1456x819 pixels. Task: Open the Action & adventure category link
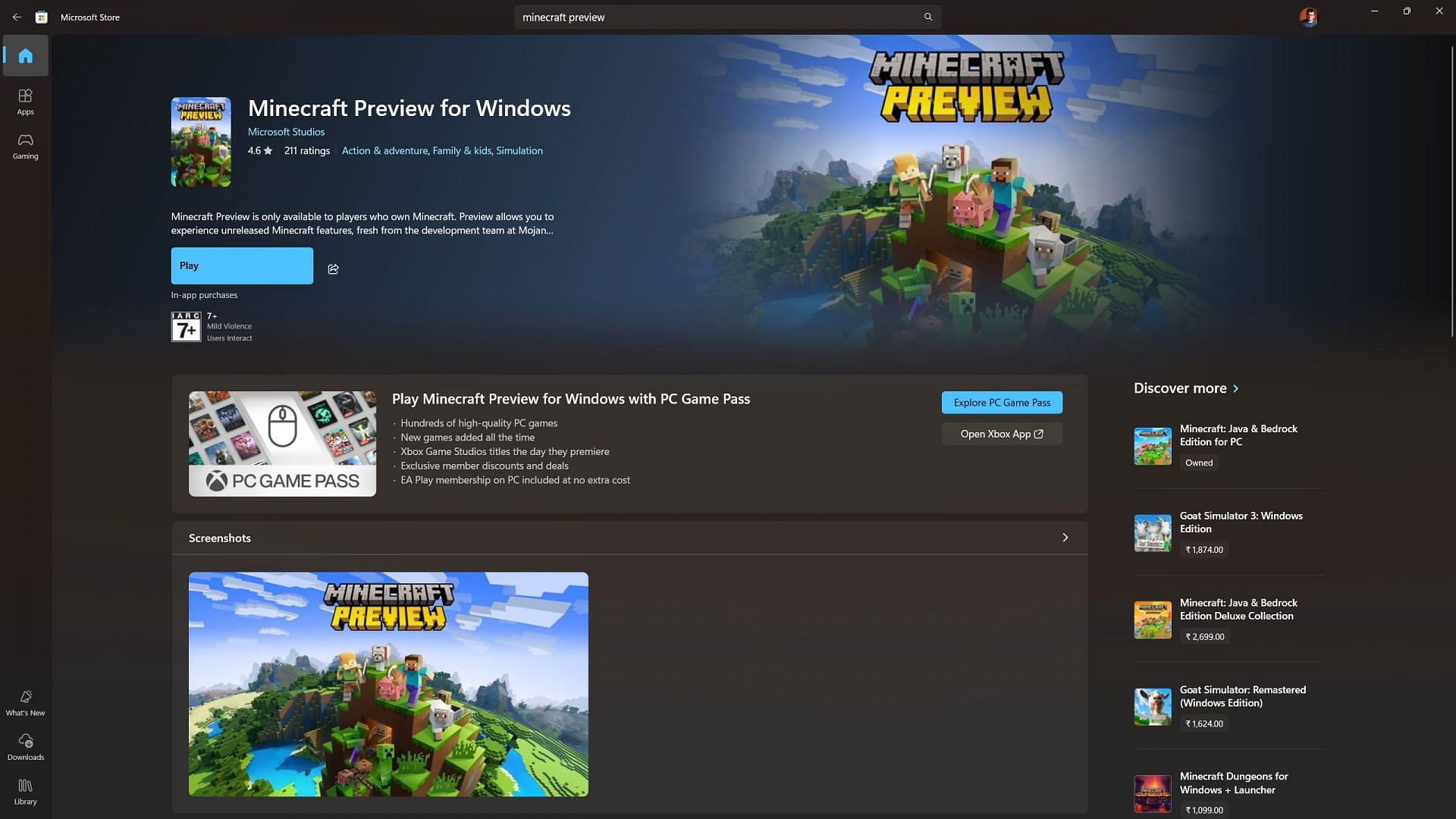coord(384,151)
